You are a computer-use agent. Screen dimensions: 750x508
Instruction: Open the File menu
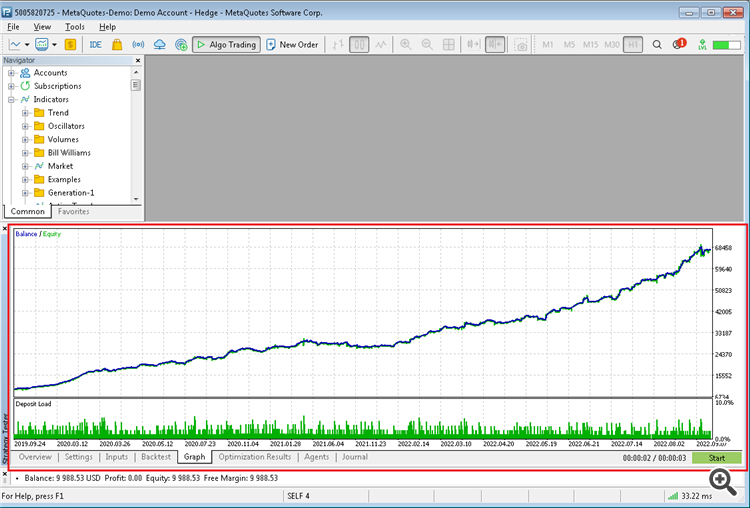click(x=13, y=27)
